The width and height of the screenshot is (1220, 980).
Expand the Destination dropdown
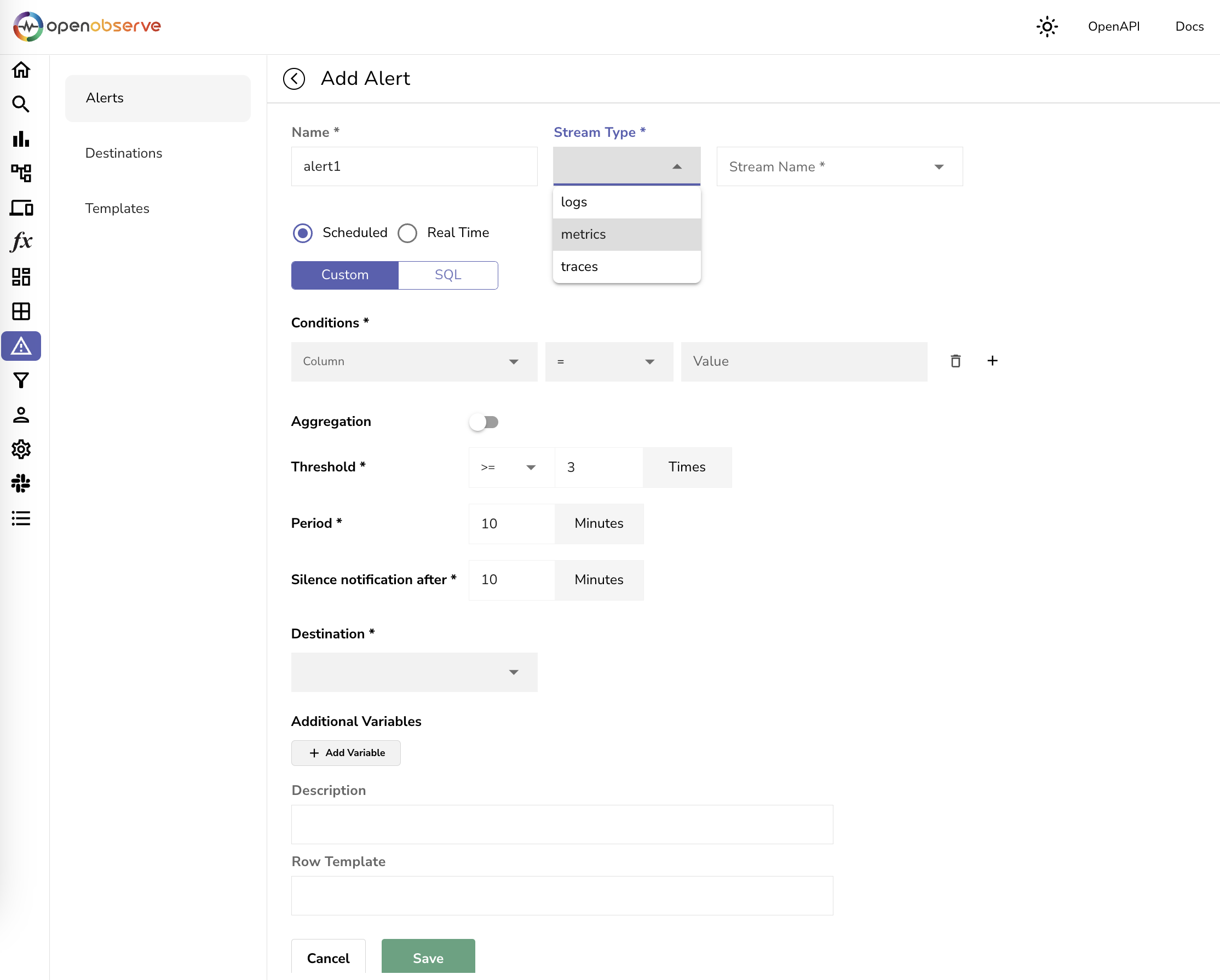(x=413, y=672)
